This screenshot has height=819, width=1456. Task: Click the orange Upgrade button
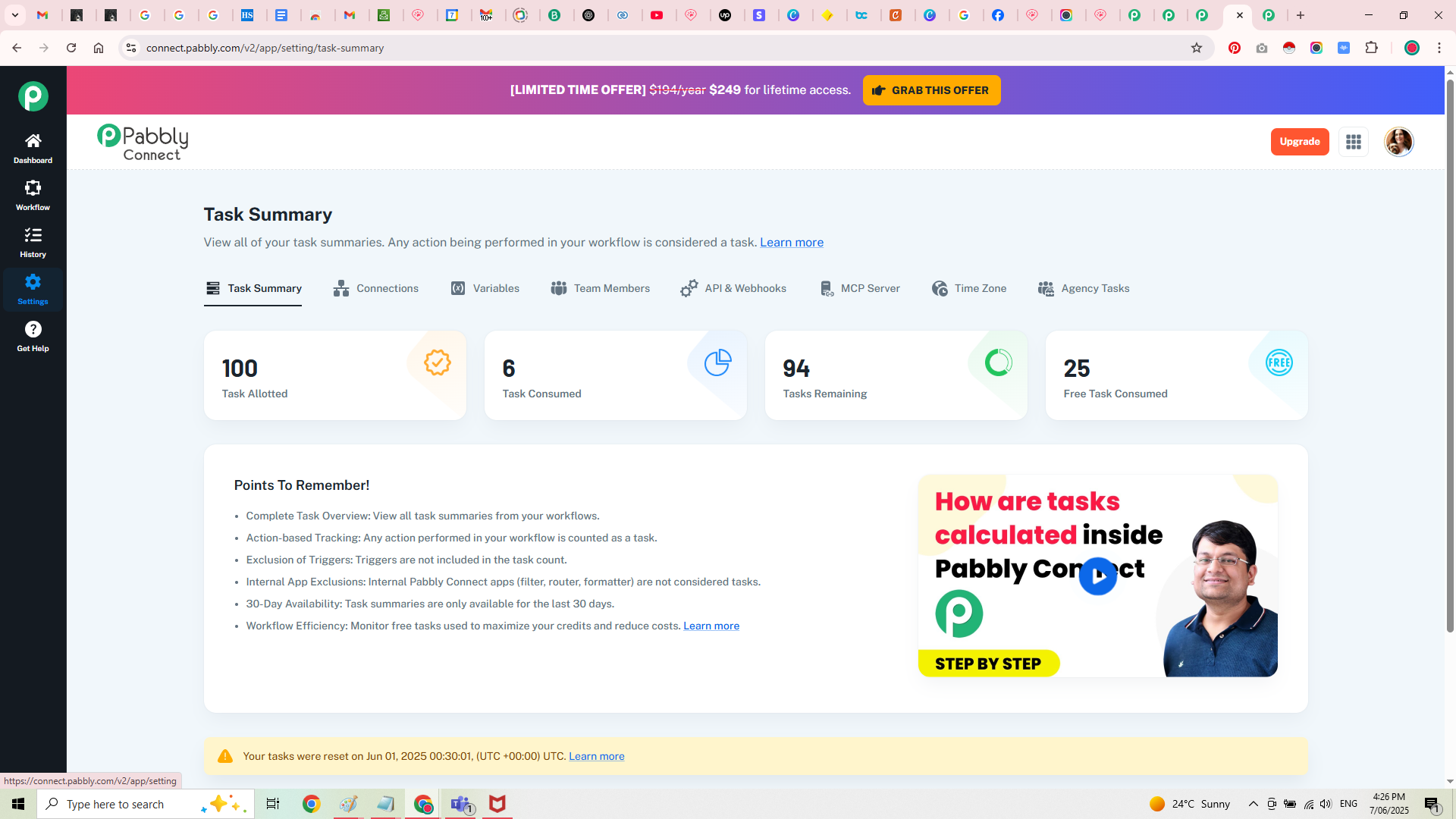point(1300,142)
